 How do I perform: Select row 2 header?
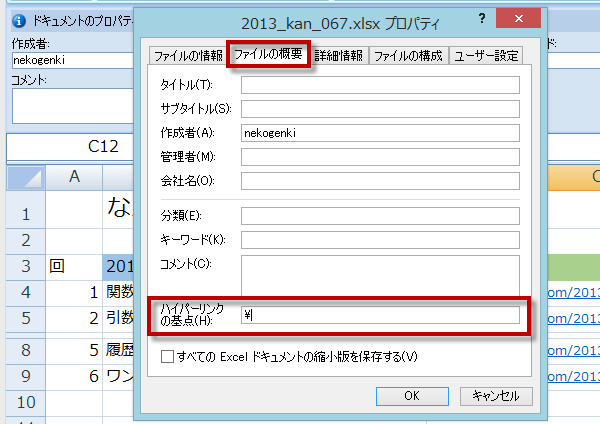[26, 241]
